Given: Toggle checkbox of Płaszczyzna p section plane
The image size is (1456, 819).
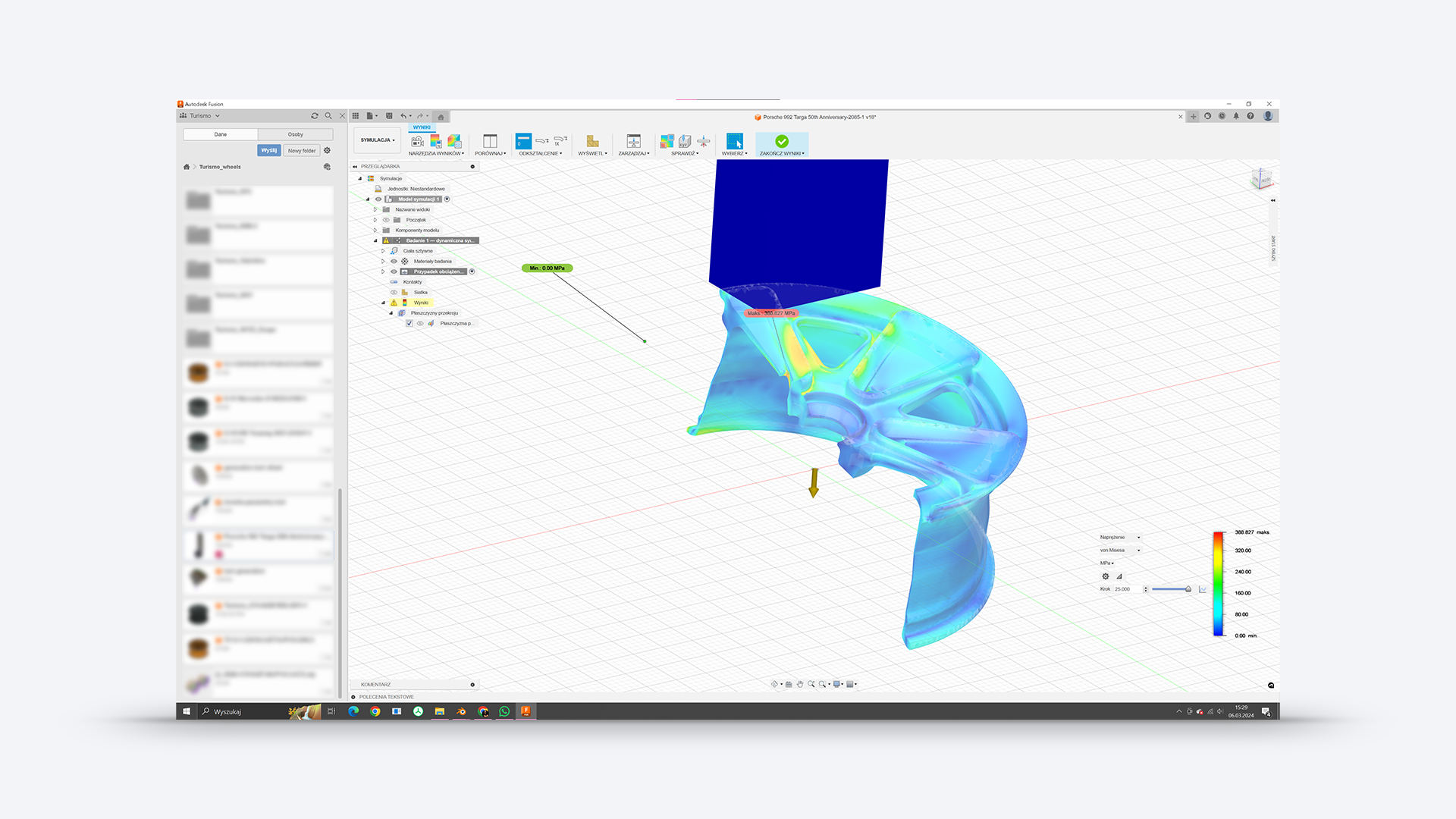Looking at the screenshot, I should click(409, 324).
